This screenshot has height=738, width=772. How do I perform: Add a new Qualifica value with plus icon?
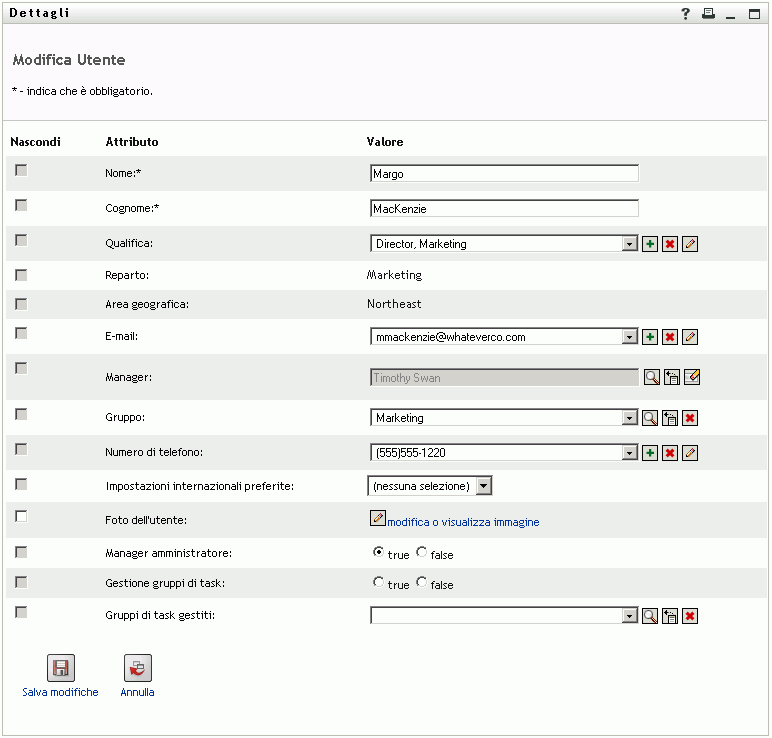click(650, 244)
